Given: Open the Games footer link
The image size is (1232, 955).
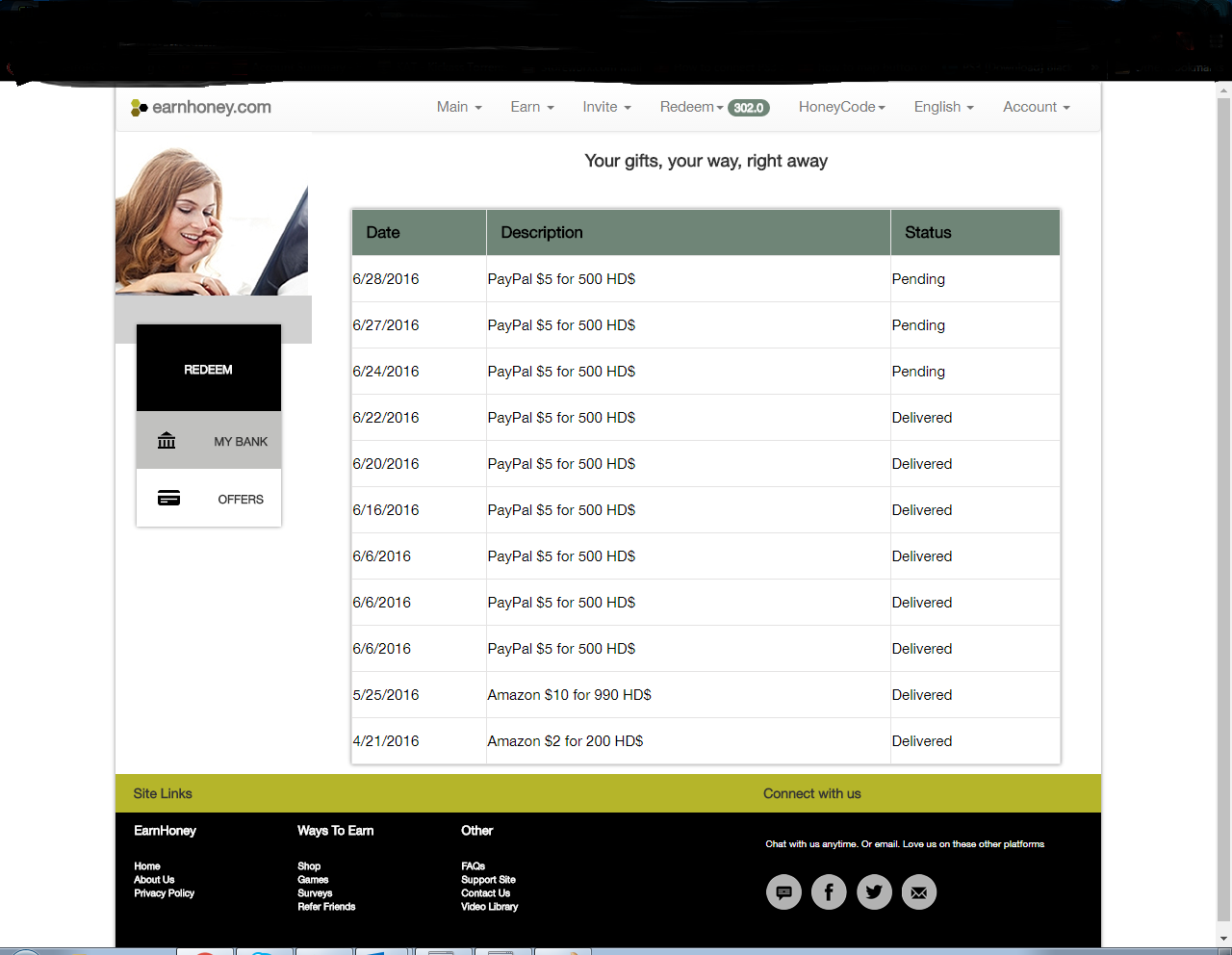Looking at the screenshot, I should [x=313, y=880].
